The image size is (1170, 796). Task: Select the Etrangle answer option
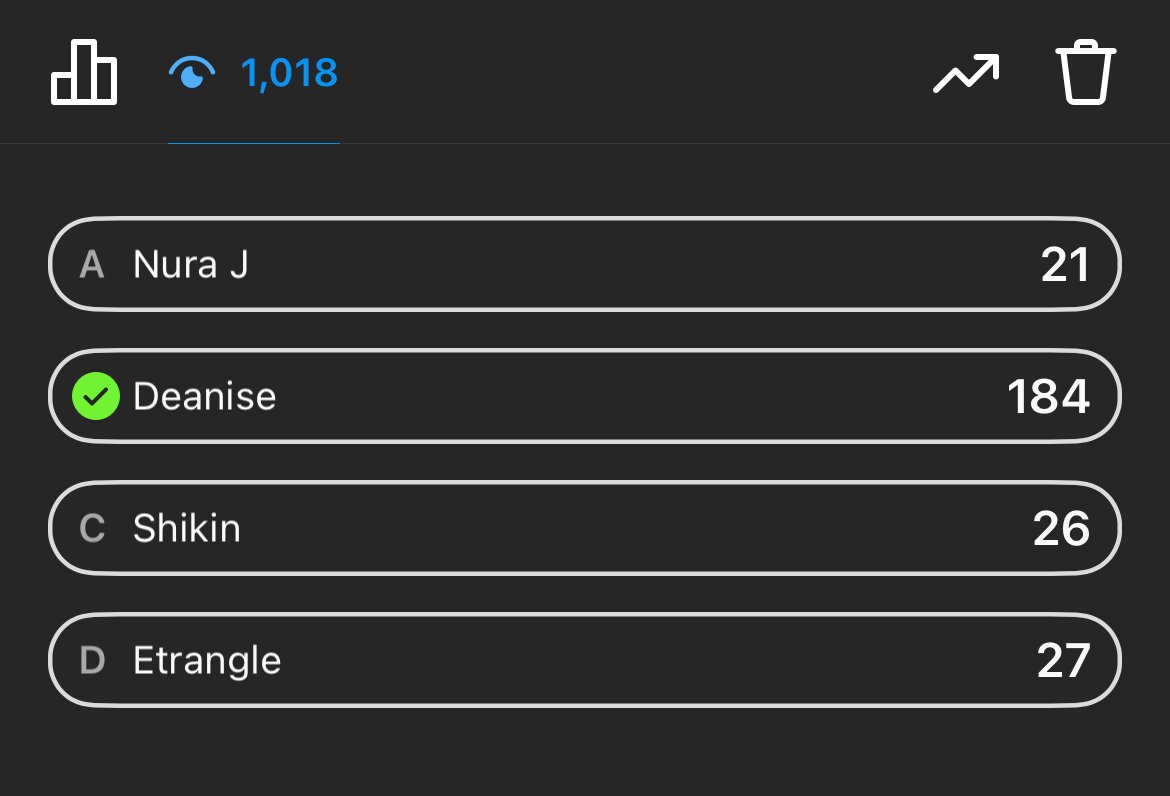point(585,661)
